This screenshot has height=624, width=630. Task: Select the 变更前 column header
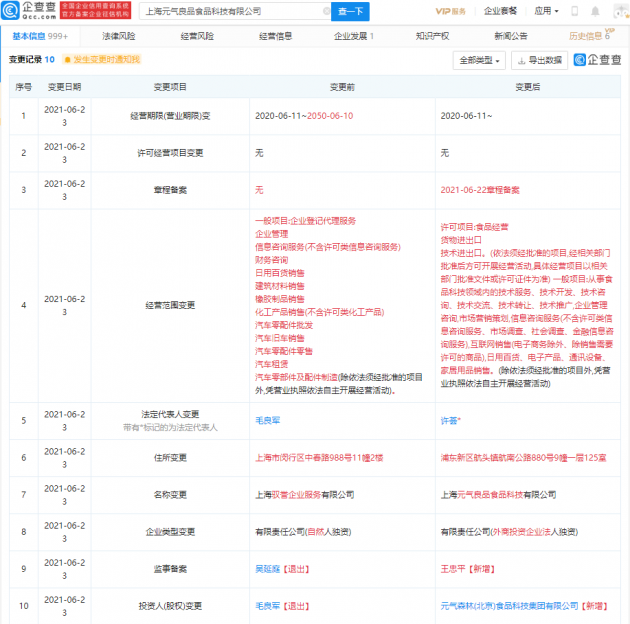click(342, 87)
